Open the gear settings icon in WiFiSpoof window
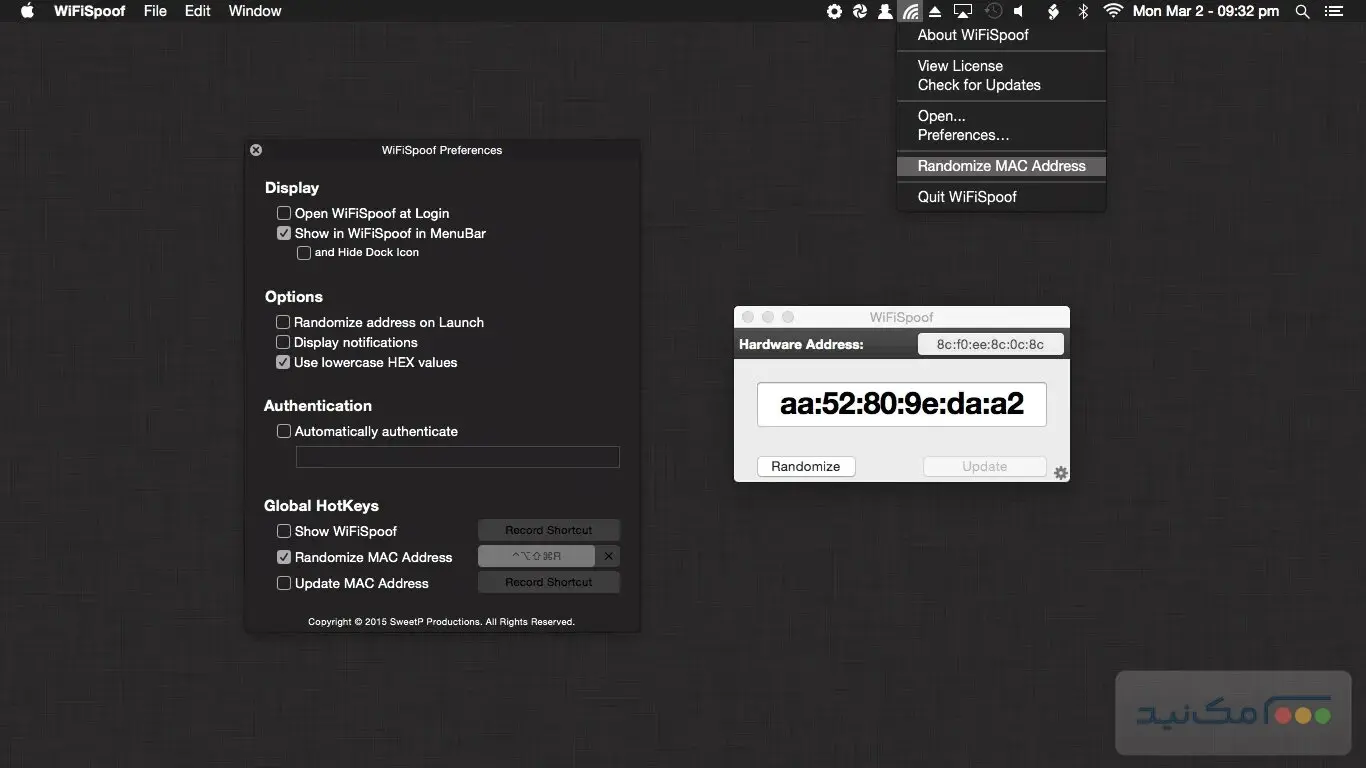 pyautogui.click(x=1060, y=471)
